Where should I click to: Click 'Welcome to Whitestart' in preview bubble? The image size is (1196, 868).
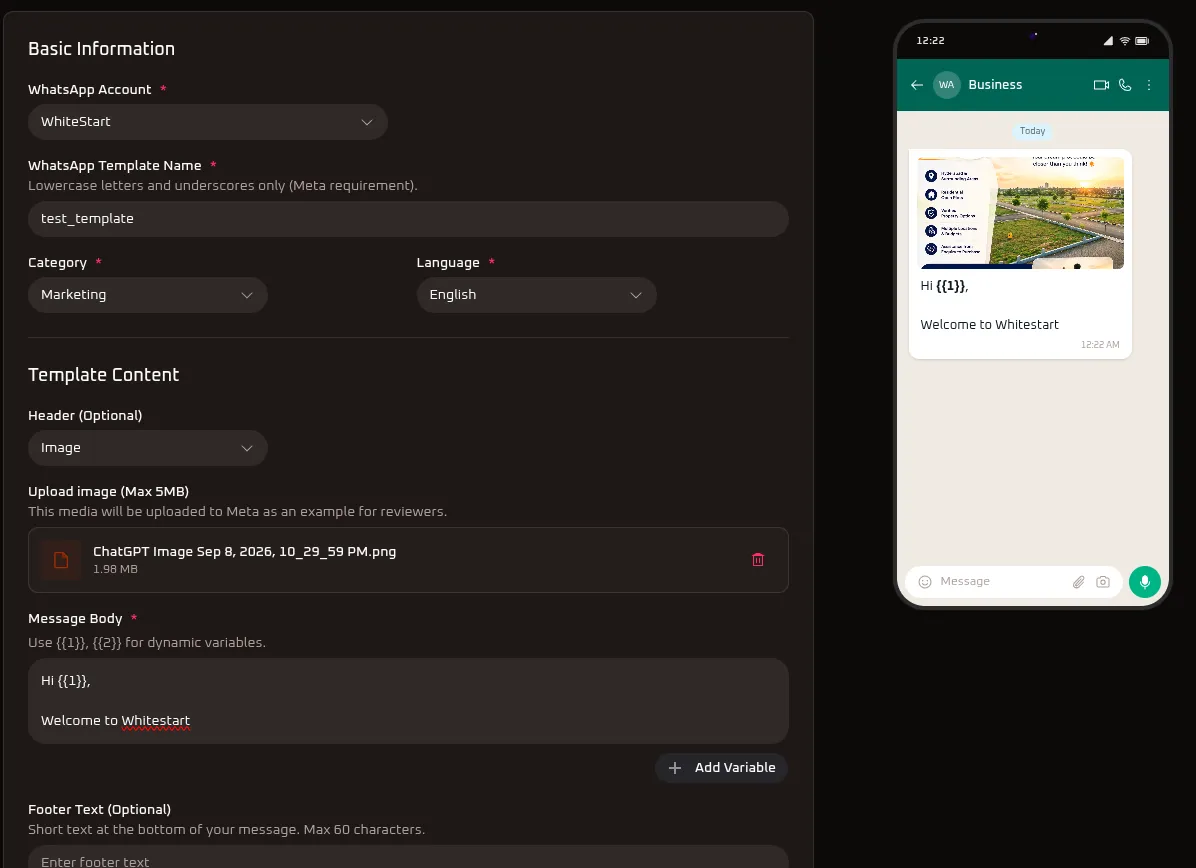[989, 325]
